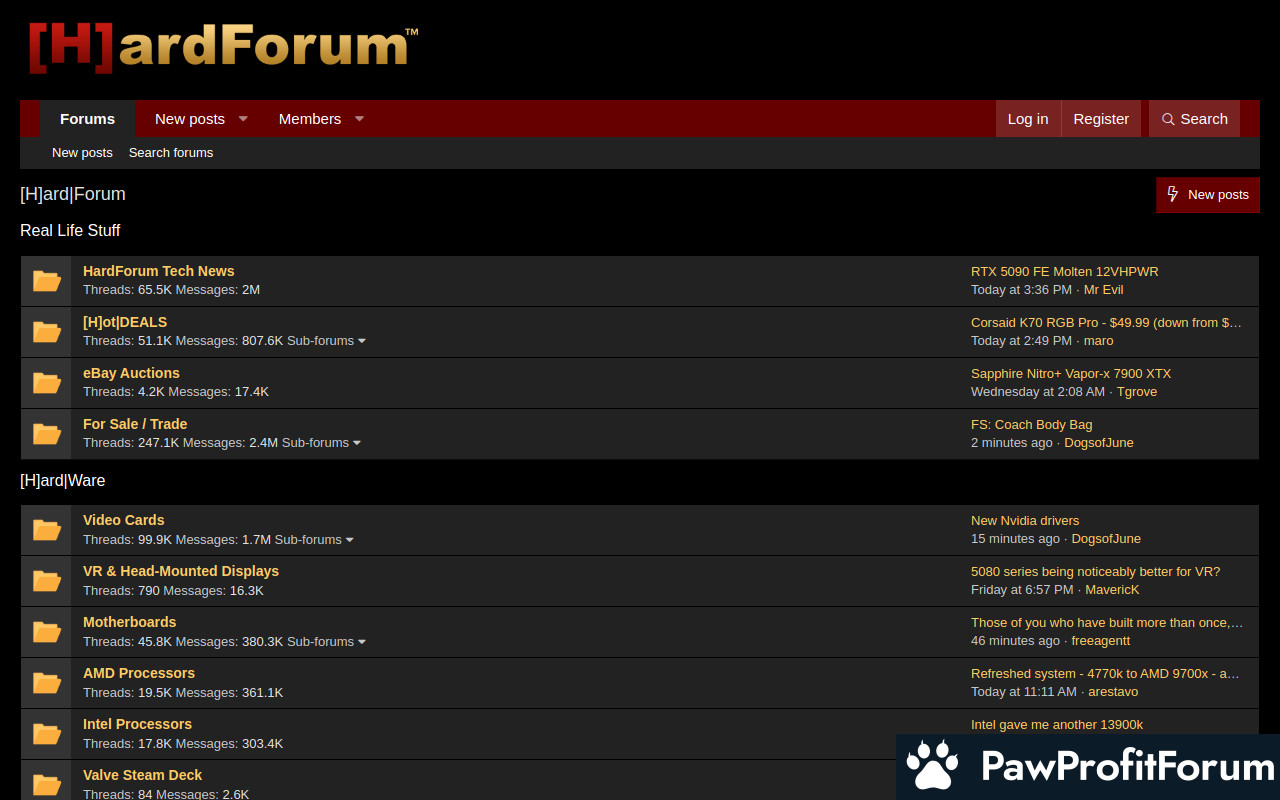1280x800 pixels.
Task: View user MavericK's profile
Action: [1112, 590]
